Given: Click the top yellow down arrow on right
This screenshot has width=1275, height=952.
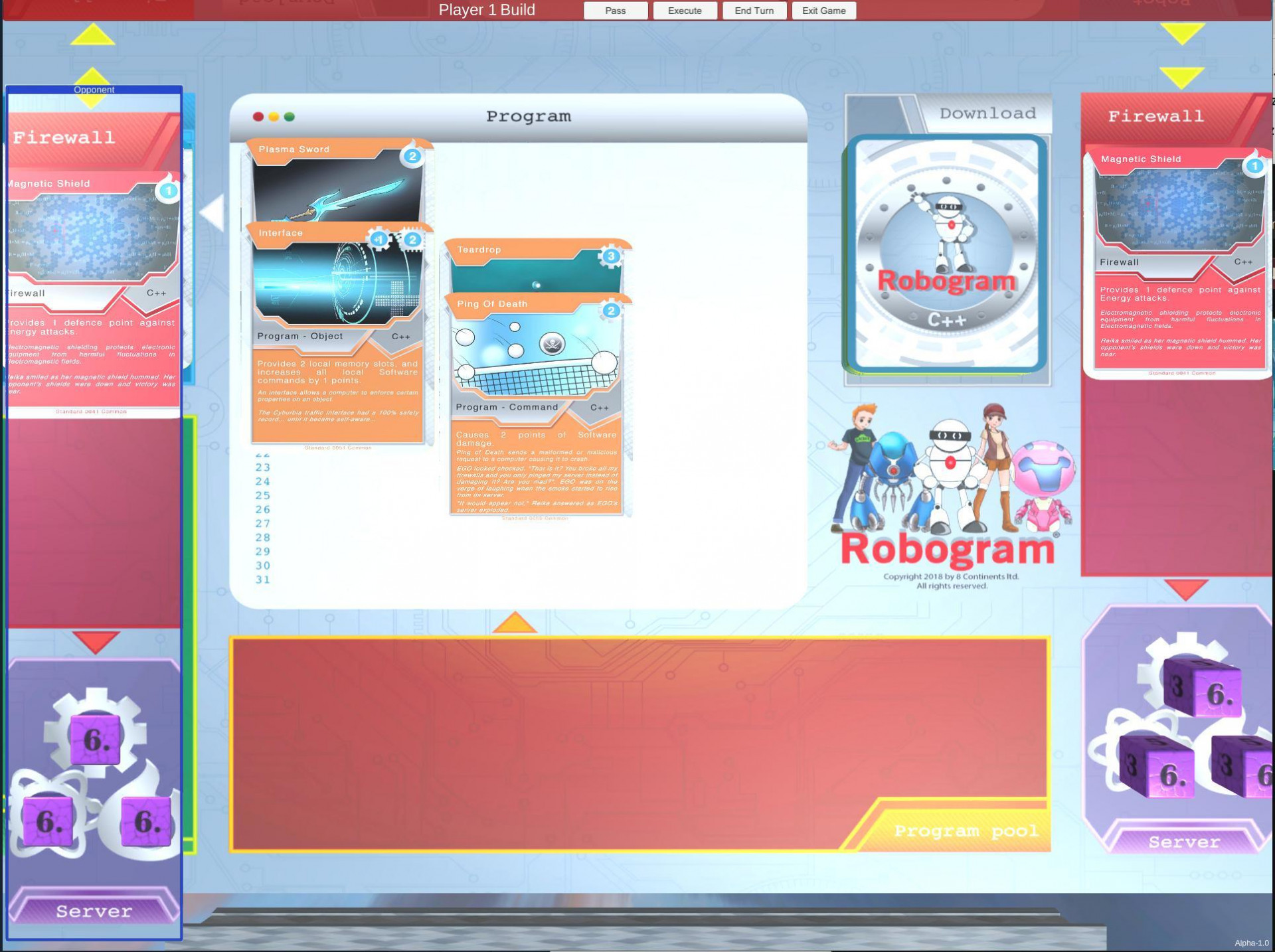Looking at the screenshot, I should point(1183,34).
